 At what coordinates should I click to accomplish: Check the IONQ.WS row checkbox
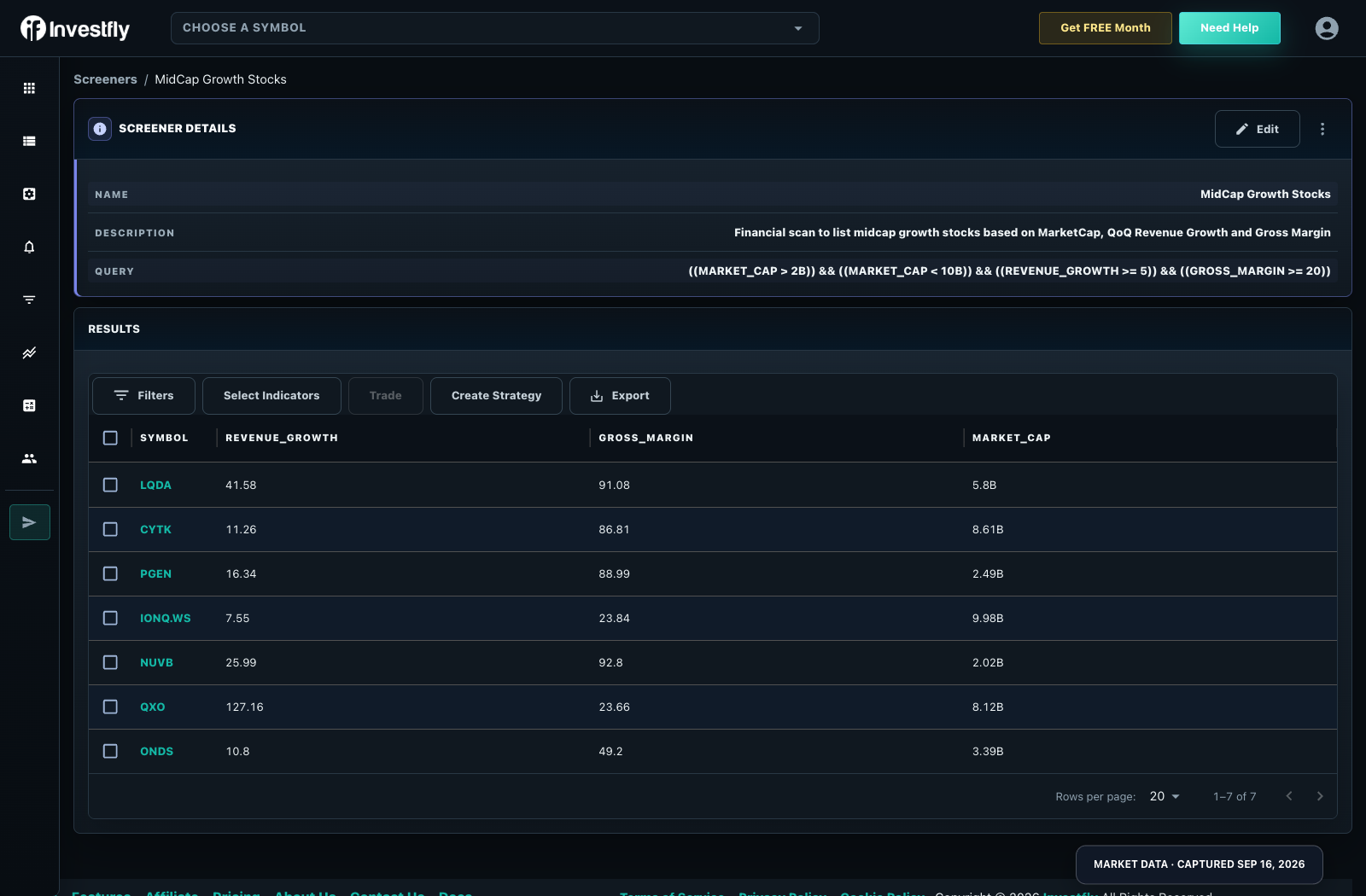click(110, 618)
